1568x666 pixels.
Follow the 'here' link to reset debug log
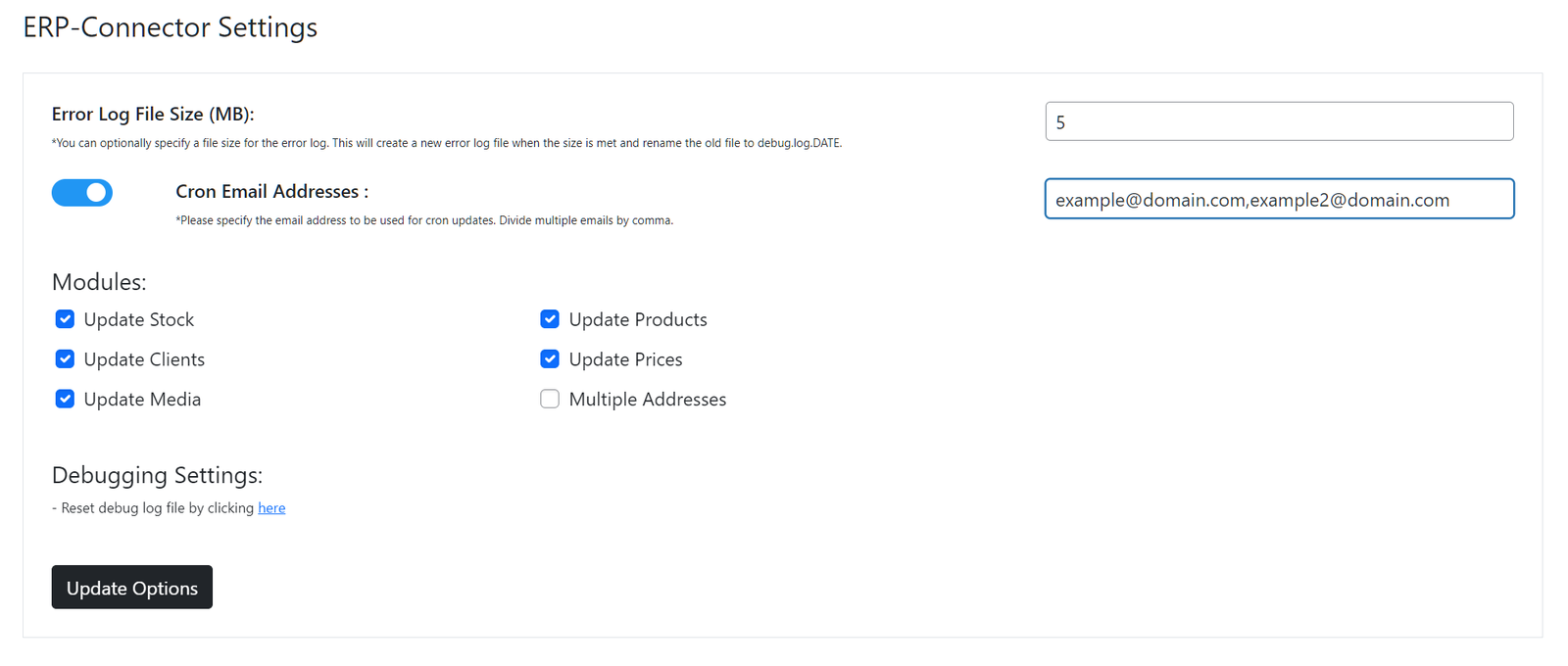point(271,508)
